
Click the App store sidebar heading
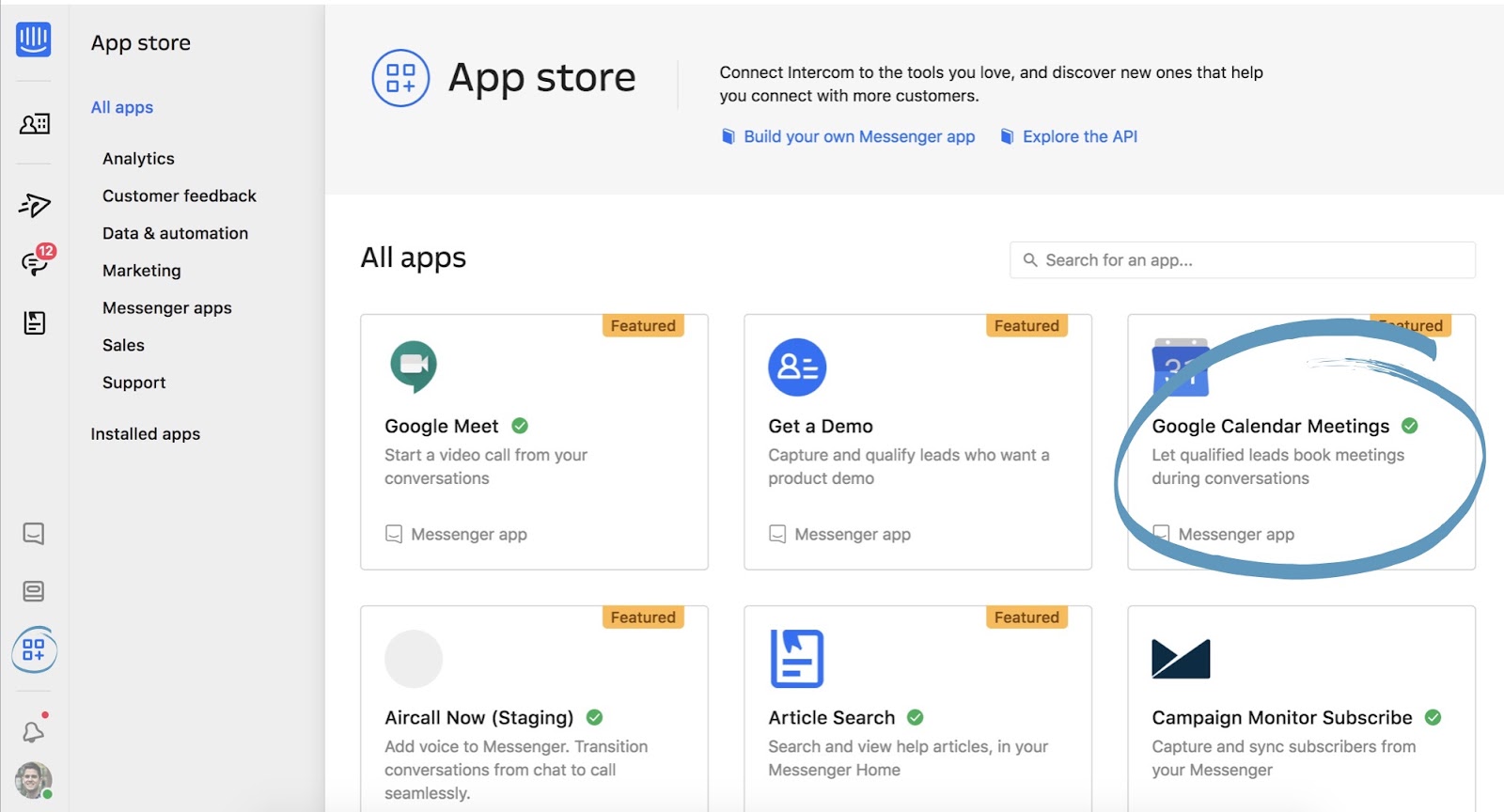141,43
